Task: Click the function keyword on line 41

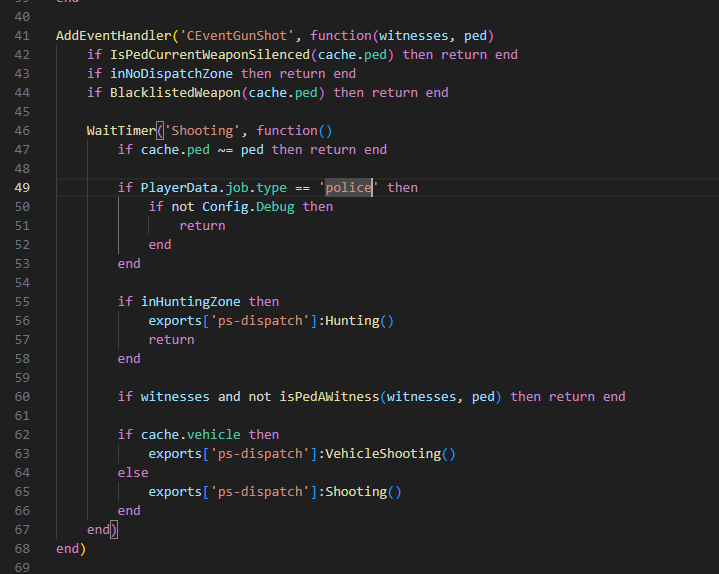Action: [341, 36]
